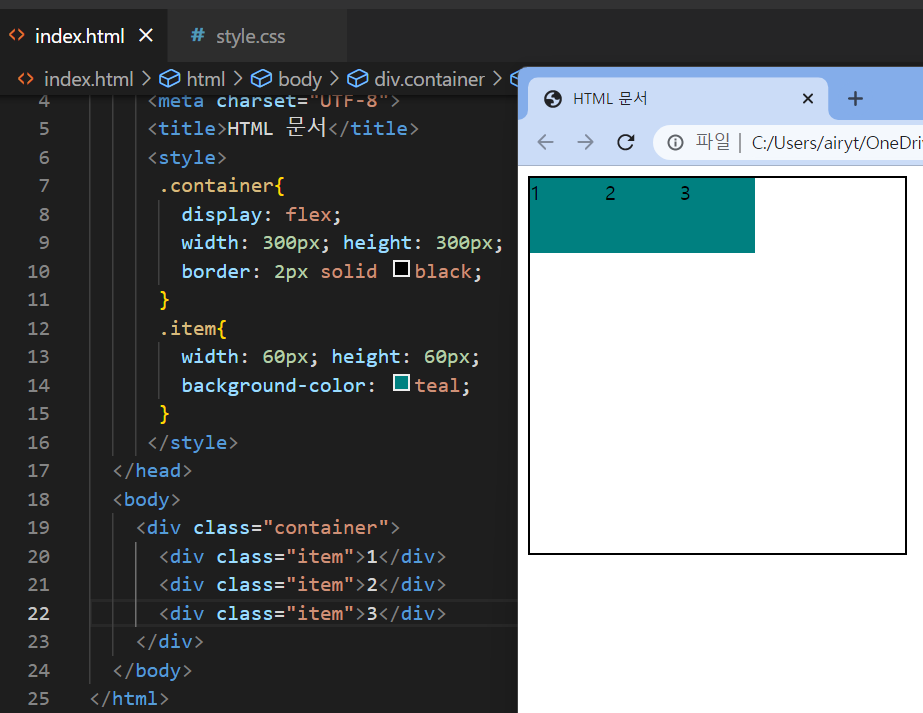Click the cube icon before div.container breadcrumb
923x713 pixels.
pos(357,78)
